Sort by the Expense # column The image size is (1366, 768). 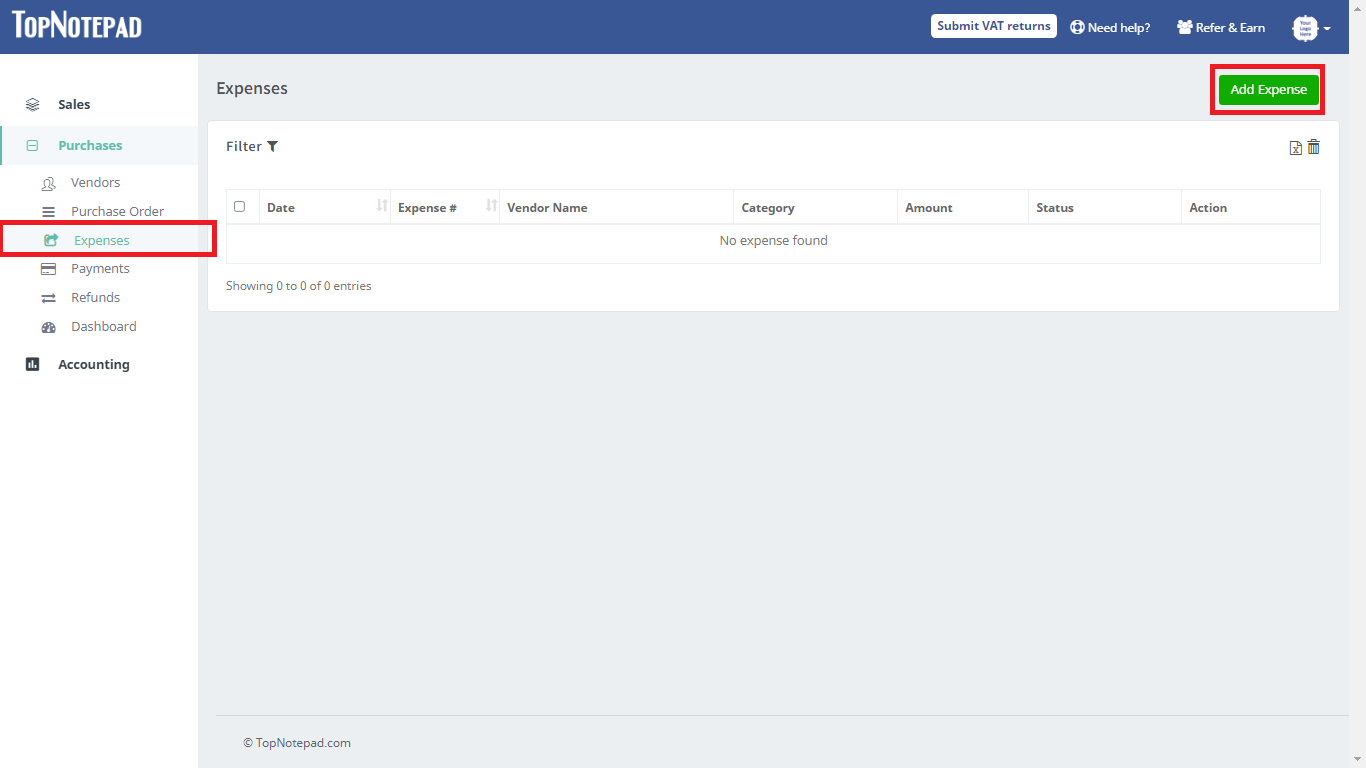[x=445, y=207]
